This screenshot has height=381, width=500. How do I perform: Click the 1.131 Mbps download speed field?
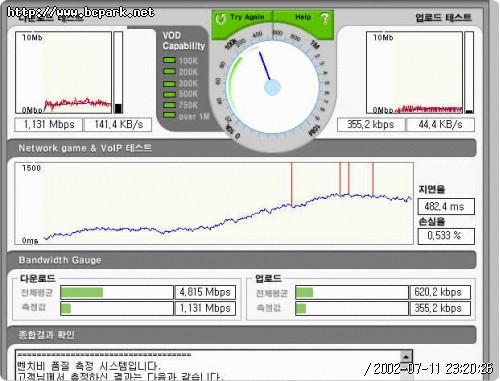pos(49,125)
